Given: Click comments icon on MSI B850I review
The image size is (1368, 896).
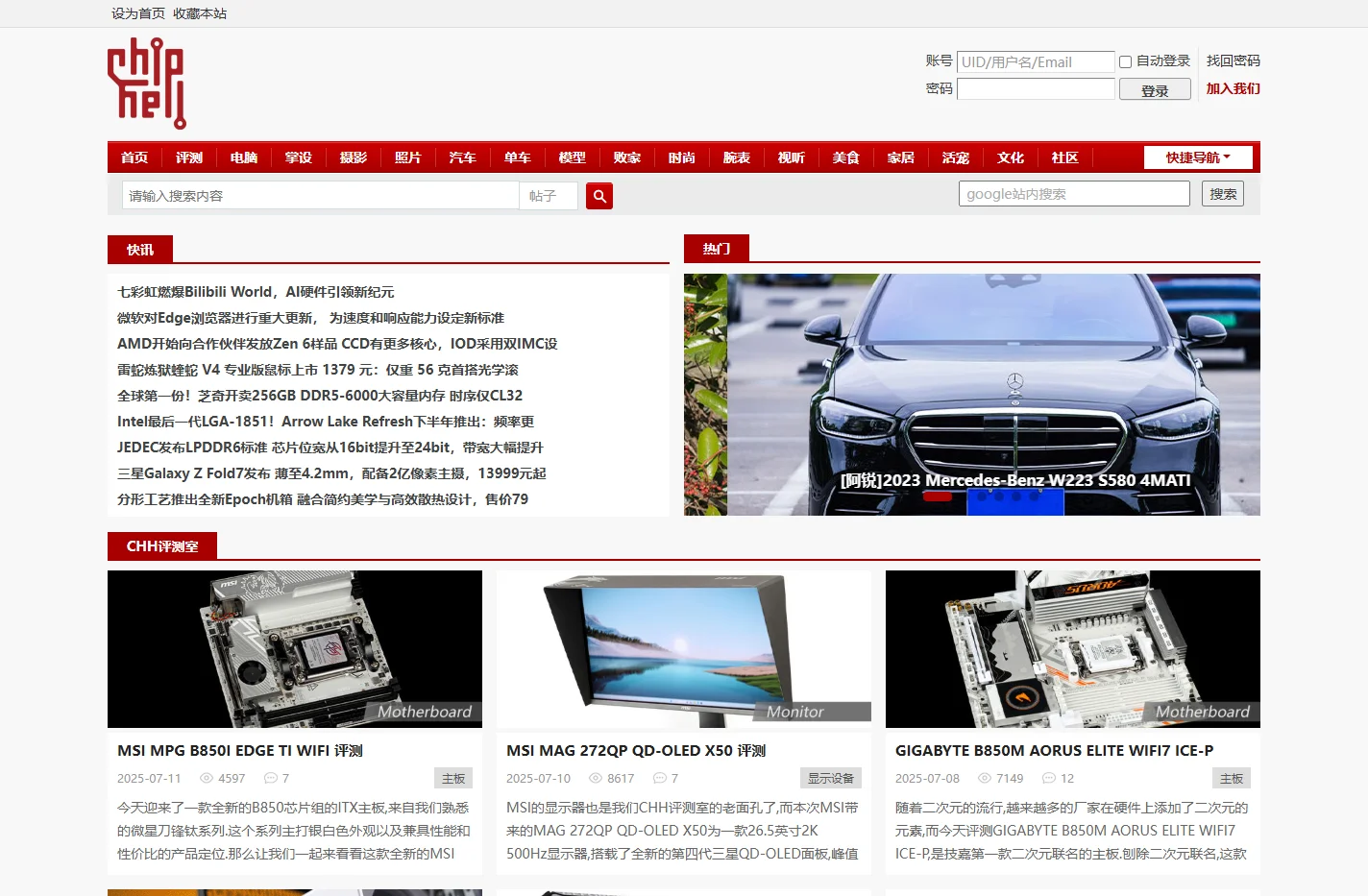Looking at the screenshot, I should pyautogui.click(x=271, y=779).
